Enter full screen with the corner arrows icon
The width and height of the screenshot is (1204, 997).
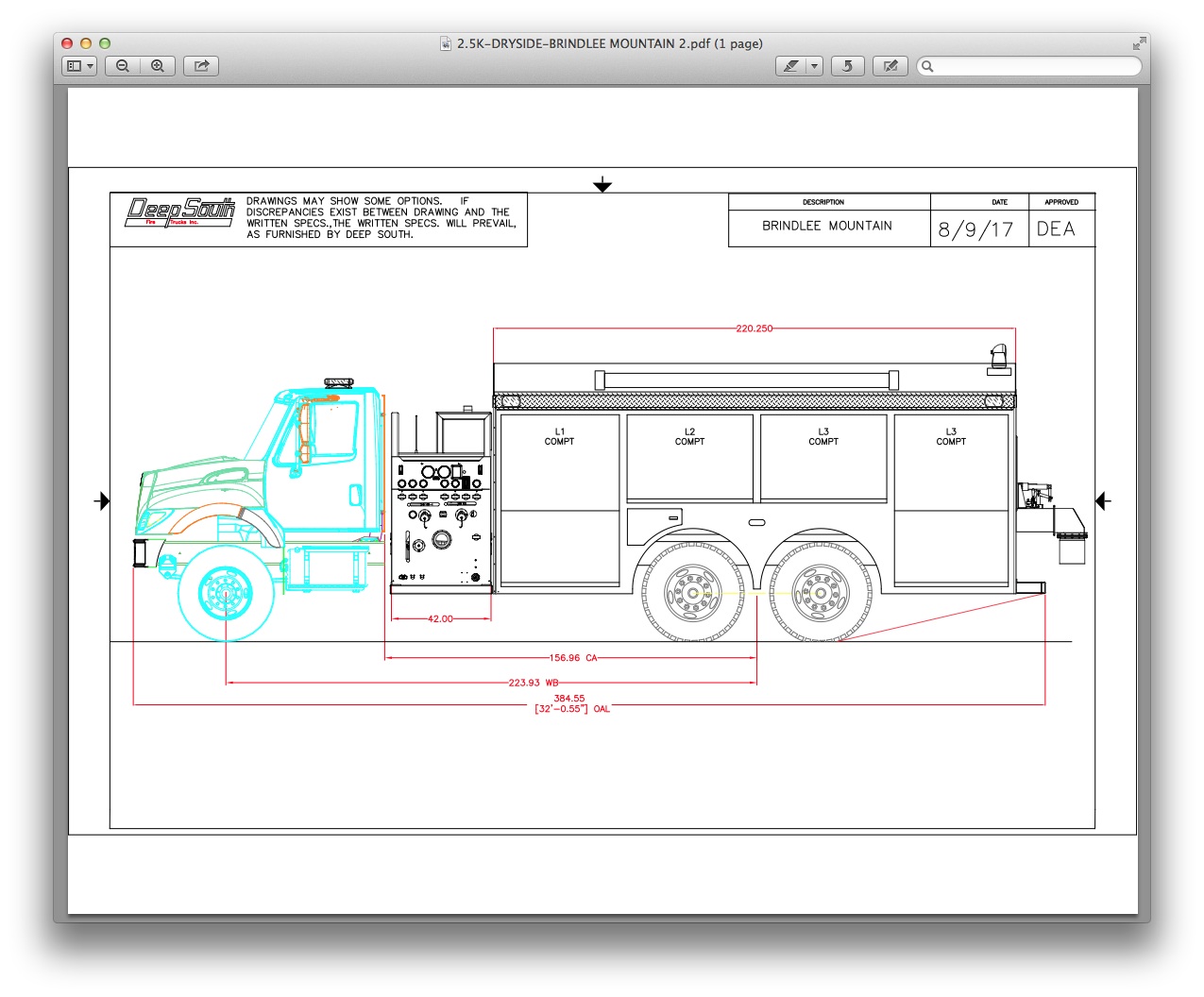(x=1138, y=43)
